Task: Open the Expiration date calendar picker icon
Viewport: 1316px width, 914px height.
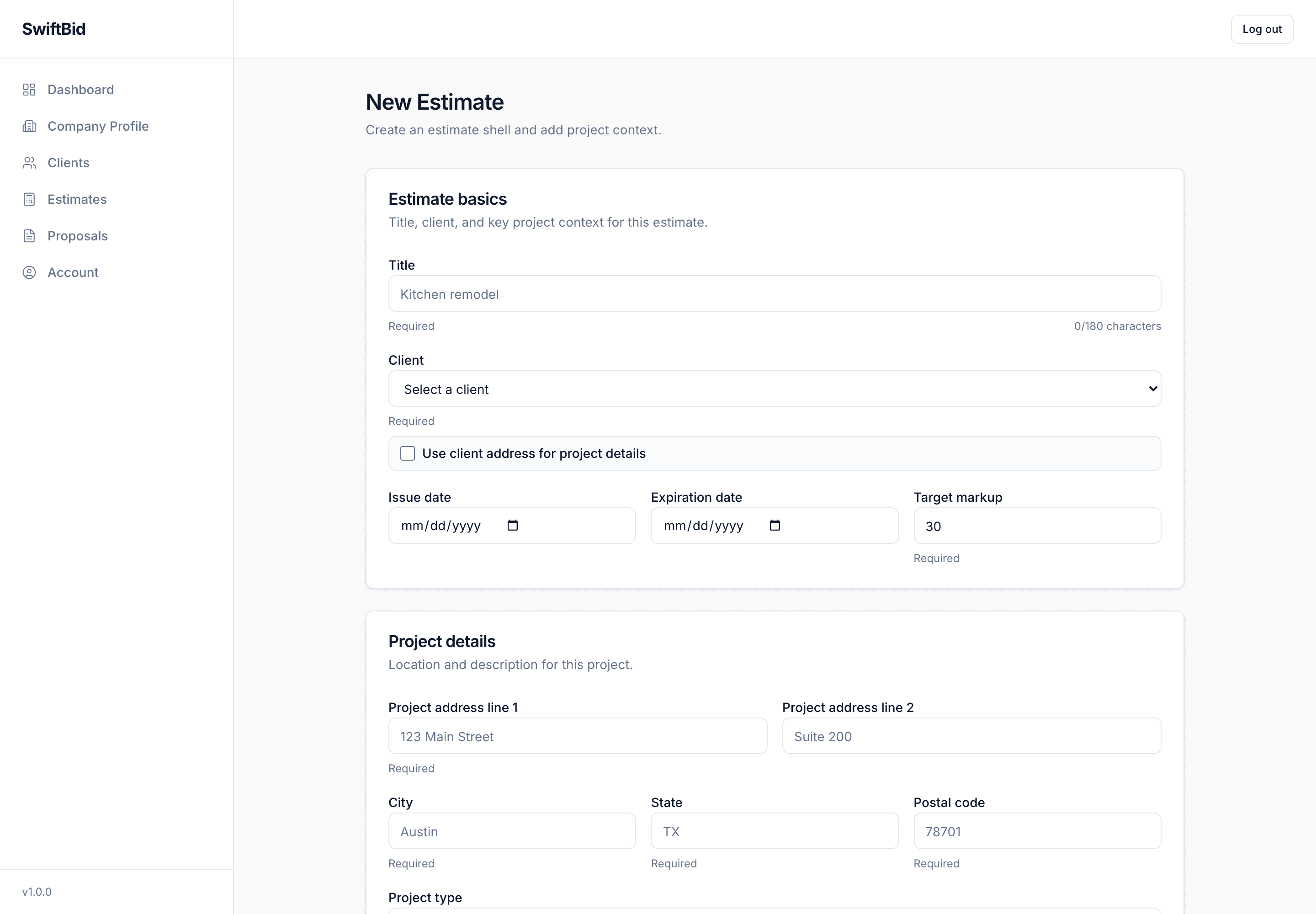Action: pyautogui.click(x=775, y=525)
